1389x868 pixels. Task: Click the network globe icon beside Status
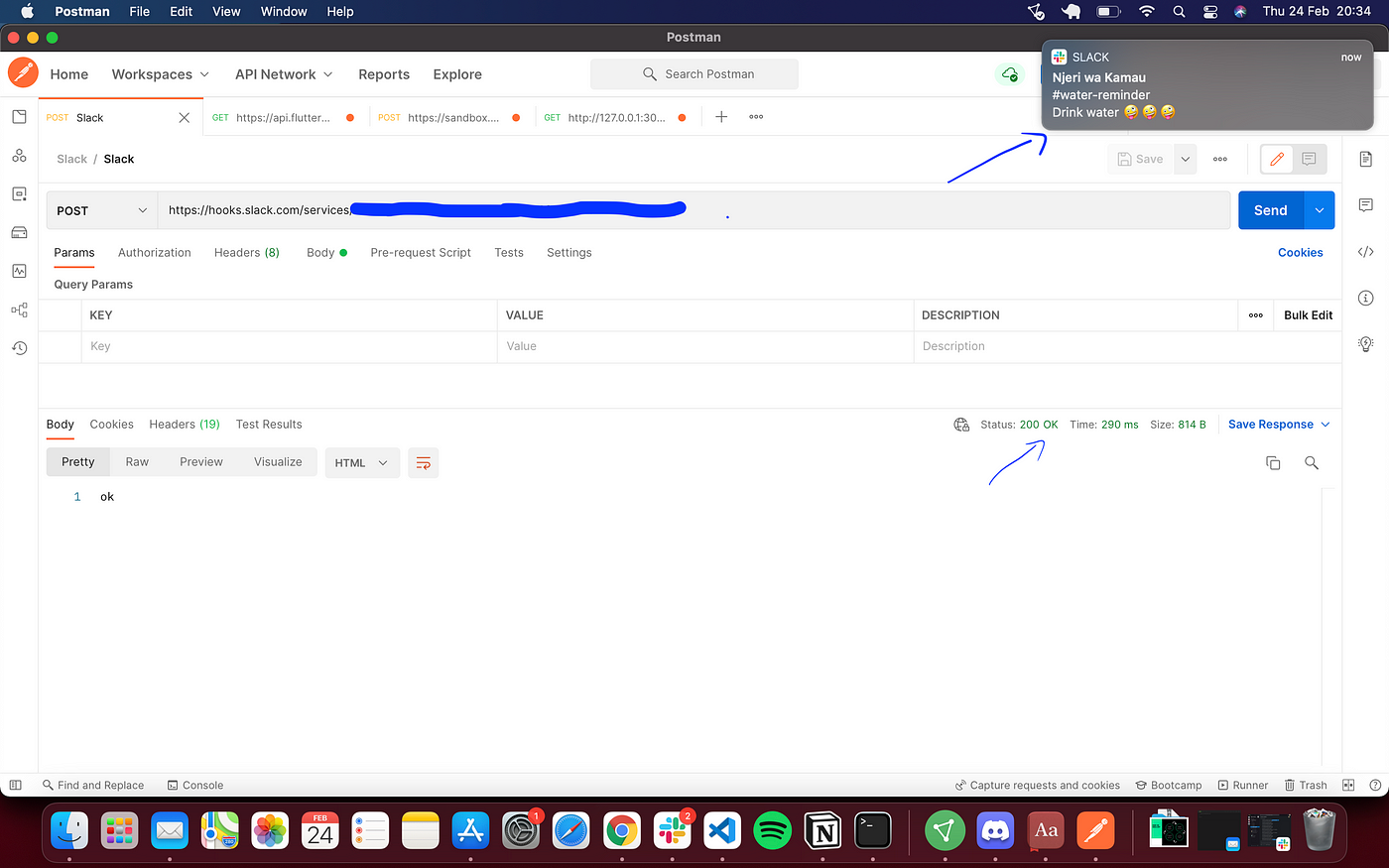[x=961, y=425]
